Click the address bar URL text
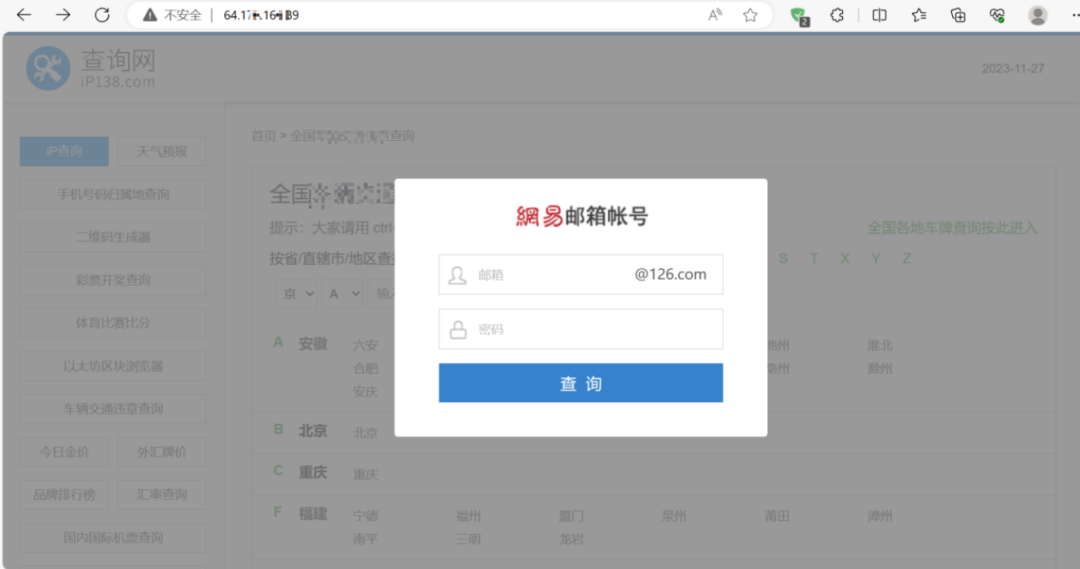This screenshot has width=1080, height=569. (x=261, y=15)
